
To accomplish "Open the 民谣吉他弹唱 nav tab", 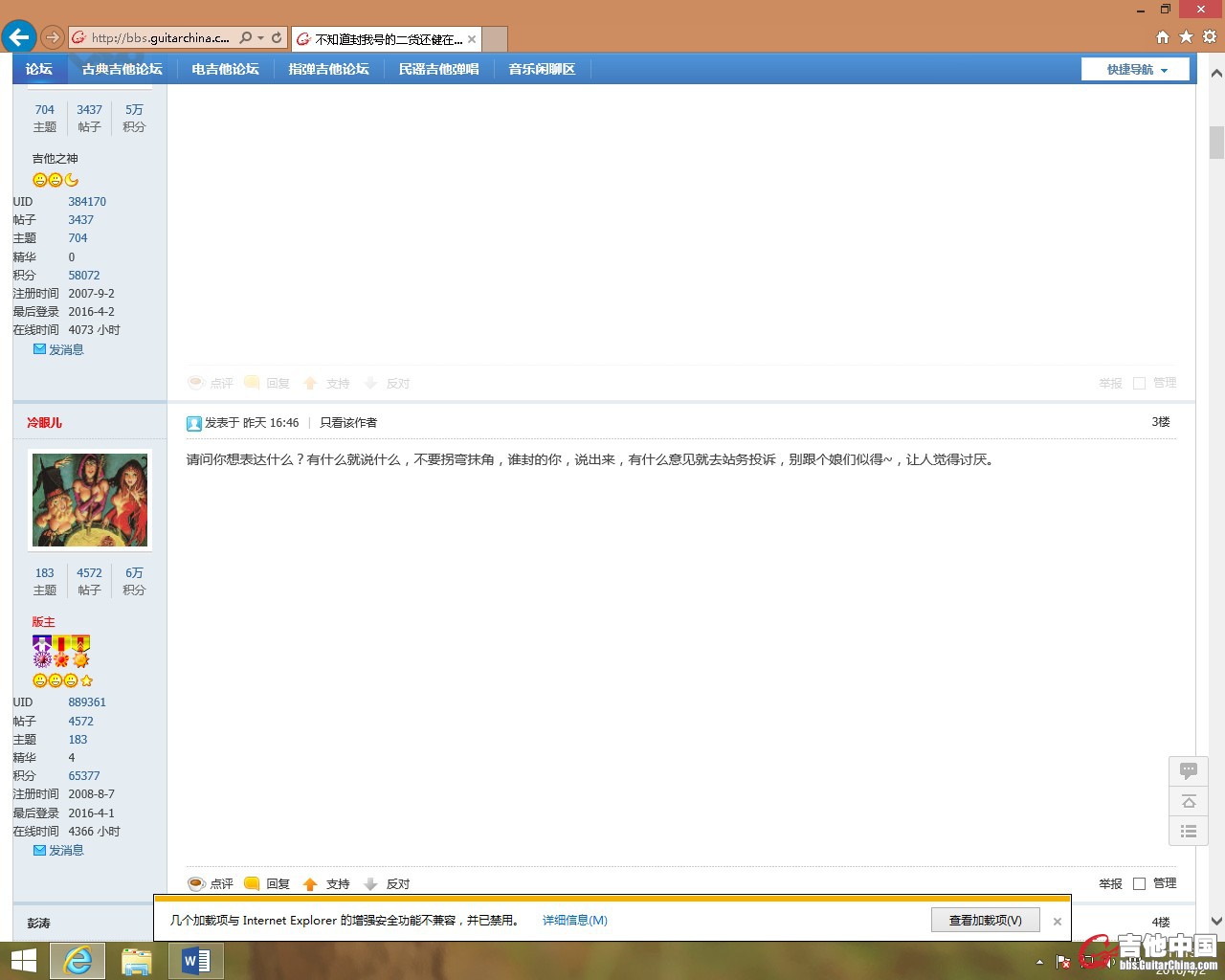I will click(x=438, y=69).
